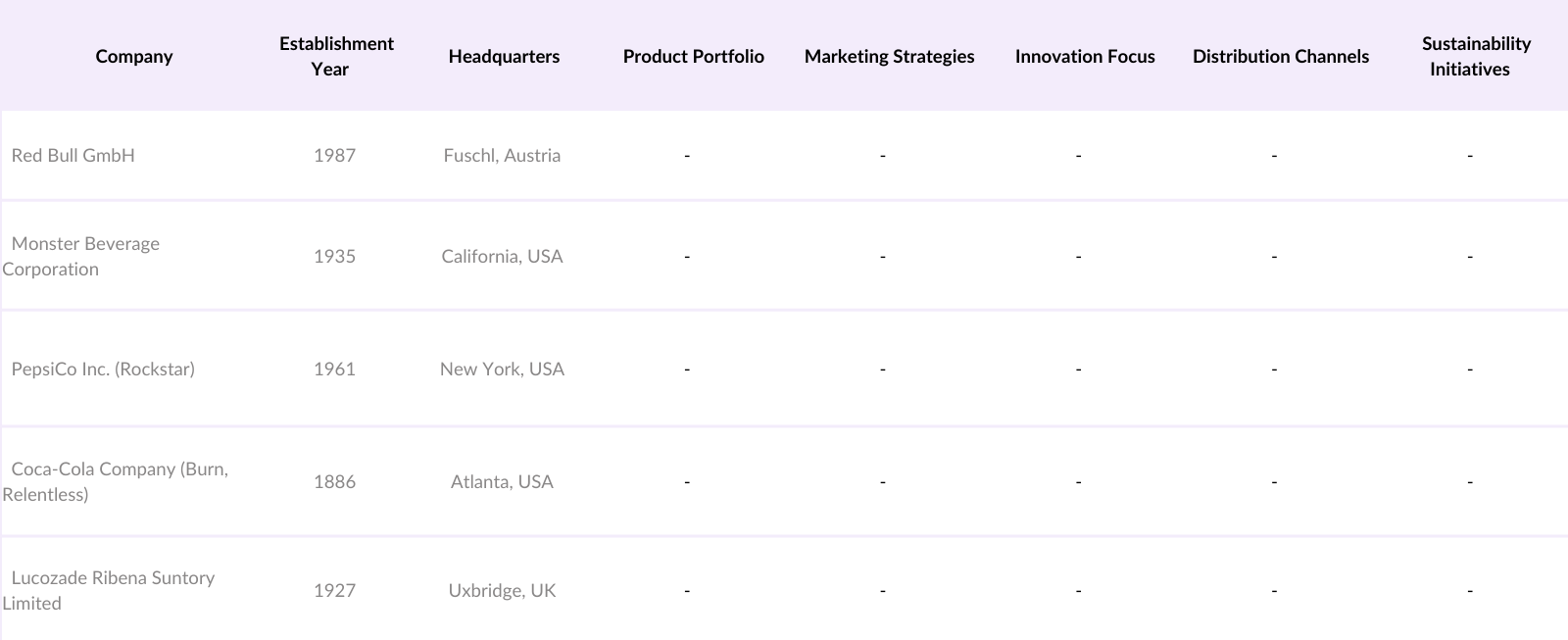Select the PepsiCo Inc. (Rockstar) cell

[103, 369]
